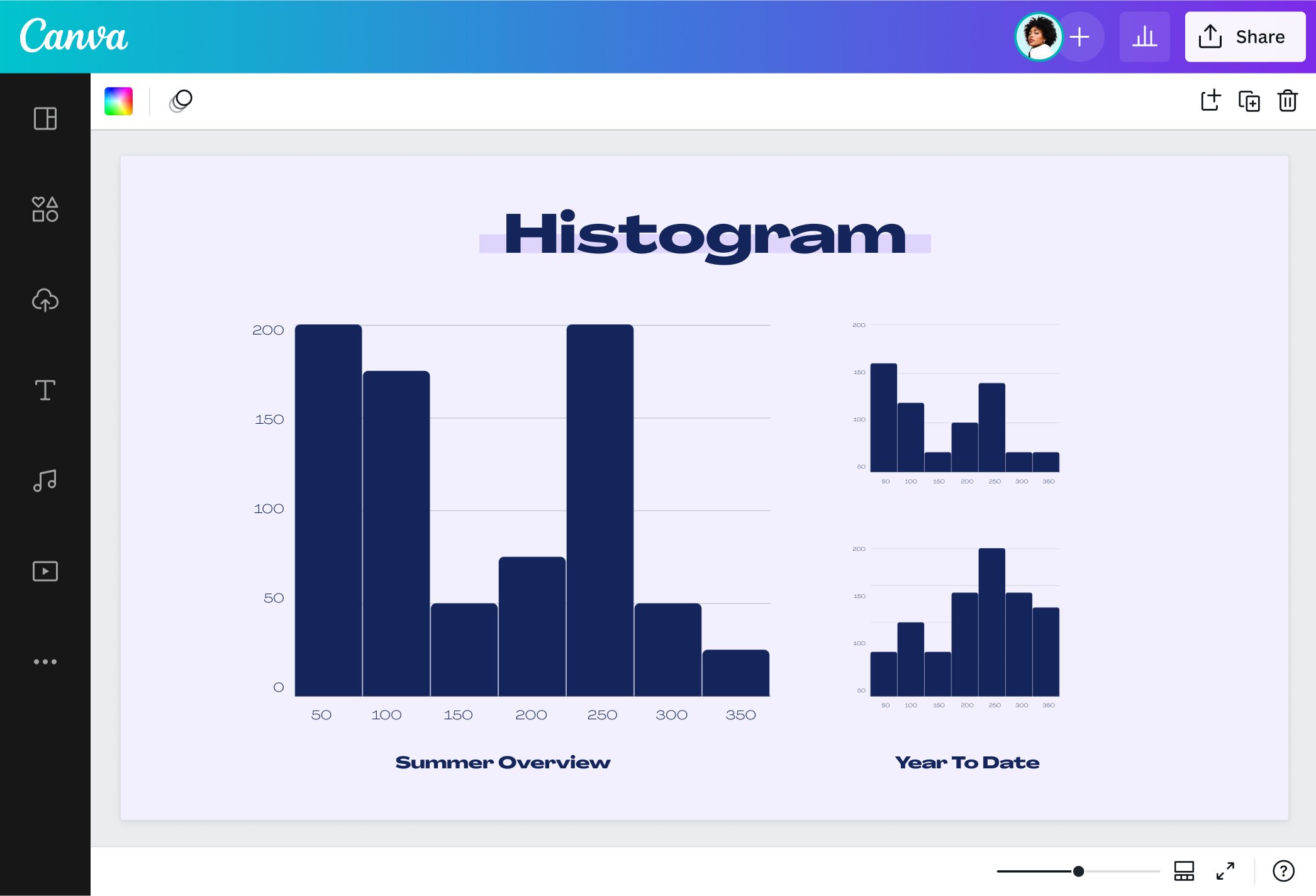Open the Uploads panel via cloud icon
Viewport: 1316px width, 896px height.
[45, 301]
